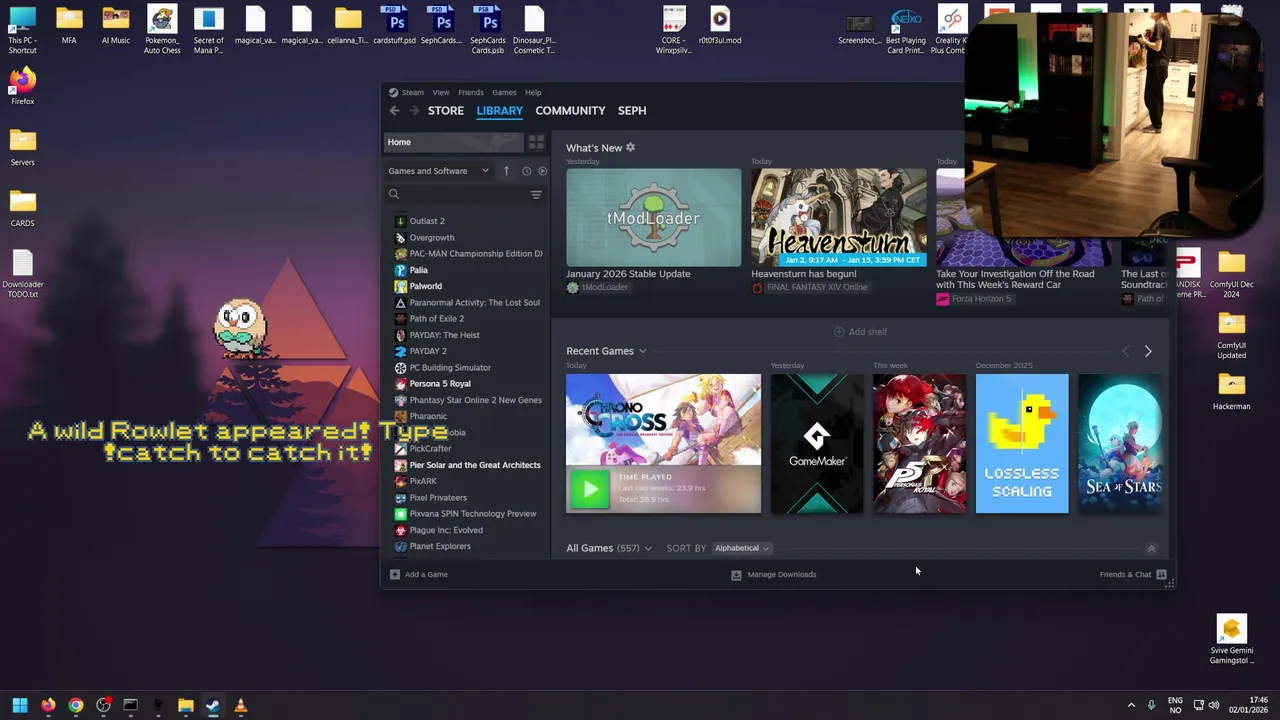Viewport: 1280px width, 720px height.
Task: Switch to grid collections view icon
Action: pyautogui.click(x=536, y=142)
